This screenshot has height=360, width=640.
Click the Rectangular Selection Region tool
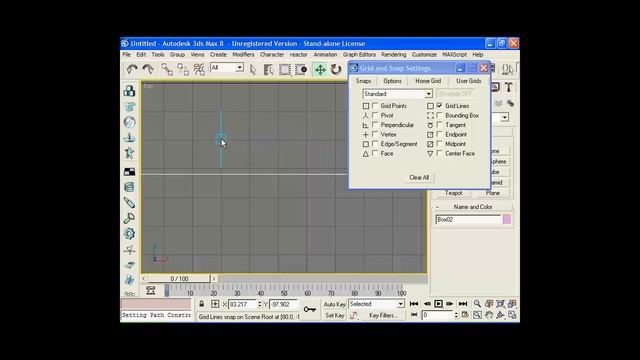[x=284, y=70]
